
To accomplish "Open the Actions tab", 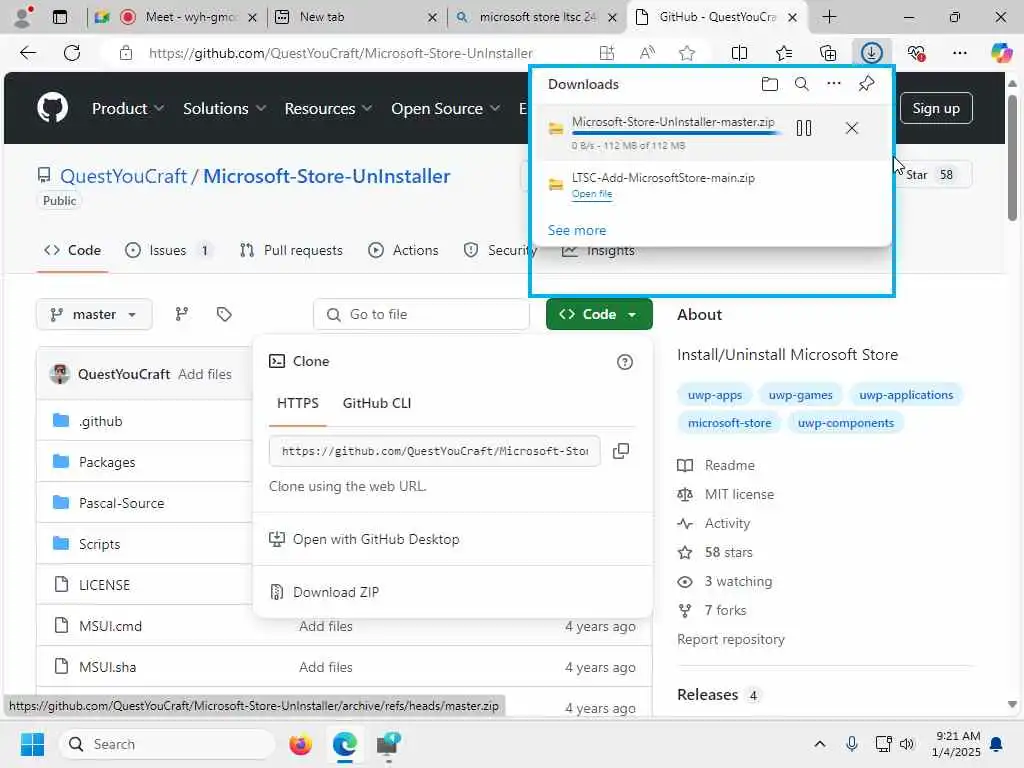I will click(403, 250).
